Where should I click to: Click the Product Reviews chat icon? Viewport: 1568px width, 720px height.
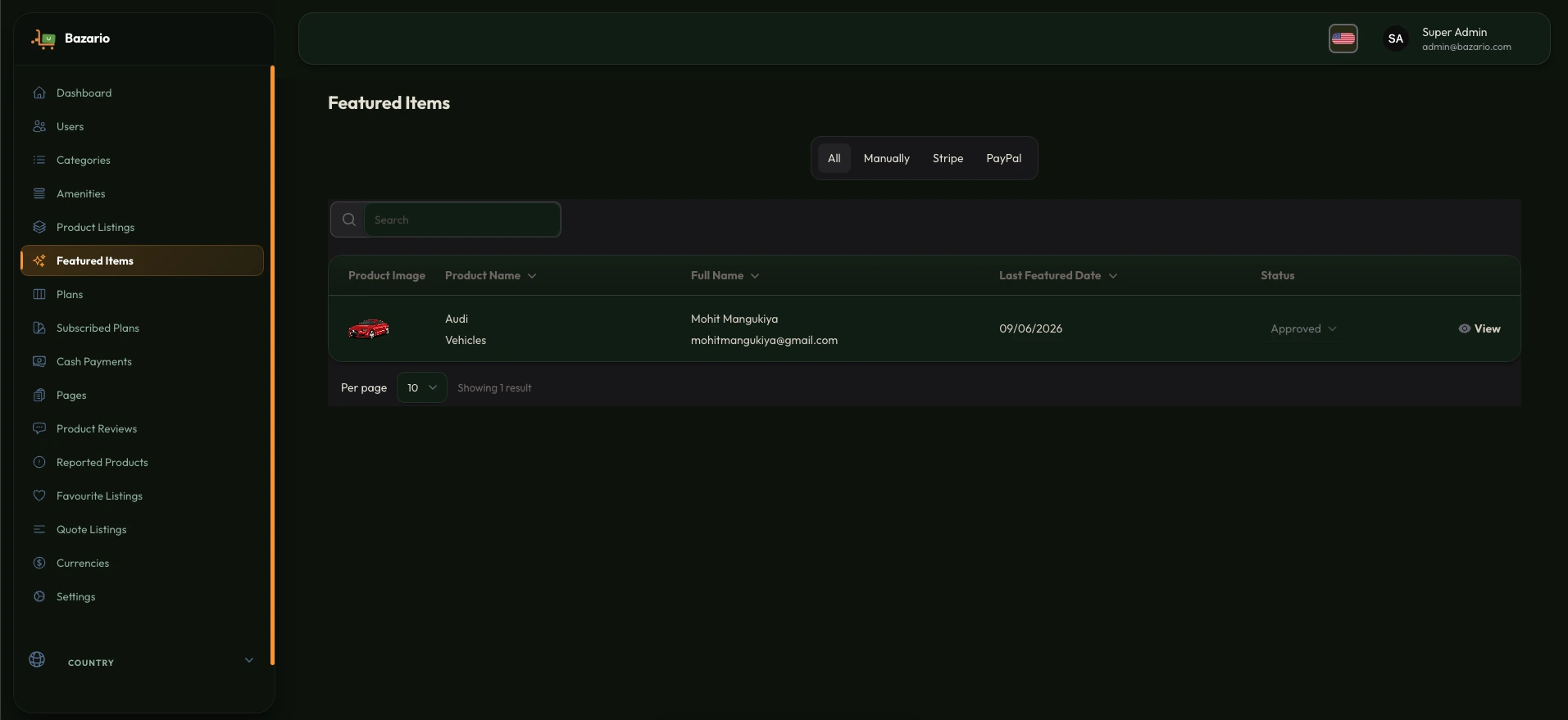(x=39, y=428)
